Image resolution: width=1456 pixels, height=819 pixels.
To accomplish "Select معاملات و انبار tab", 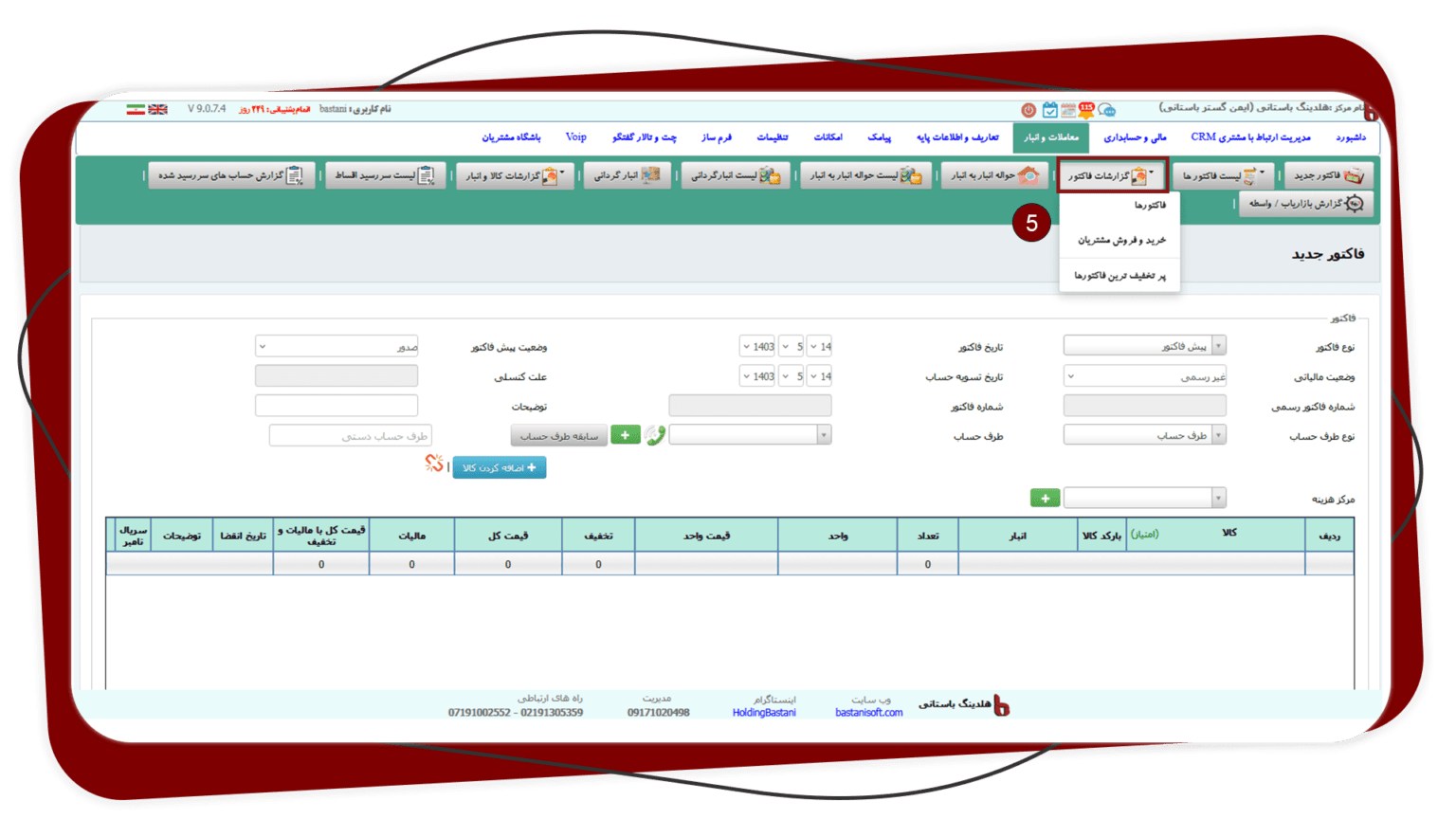I will (x=1050, y=137).
